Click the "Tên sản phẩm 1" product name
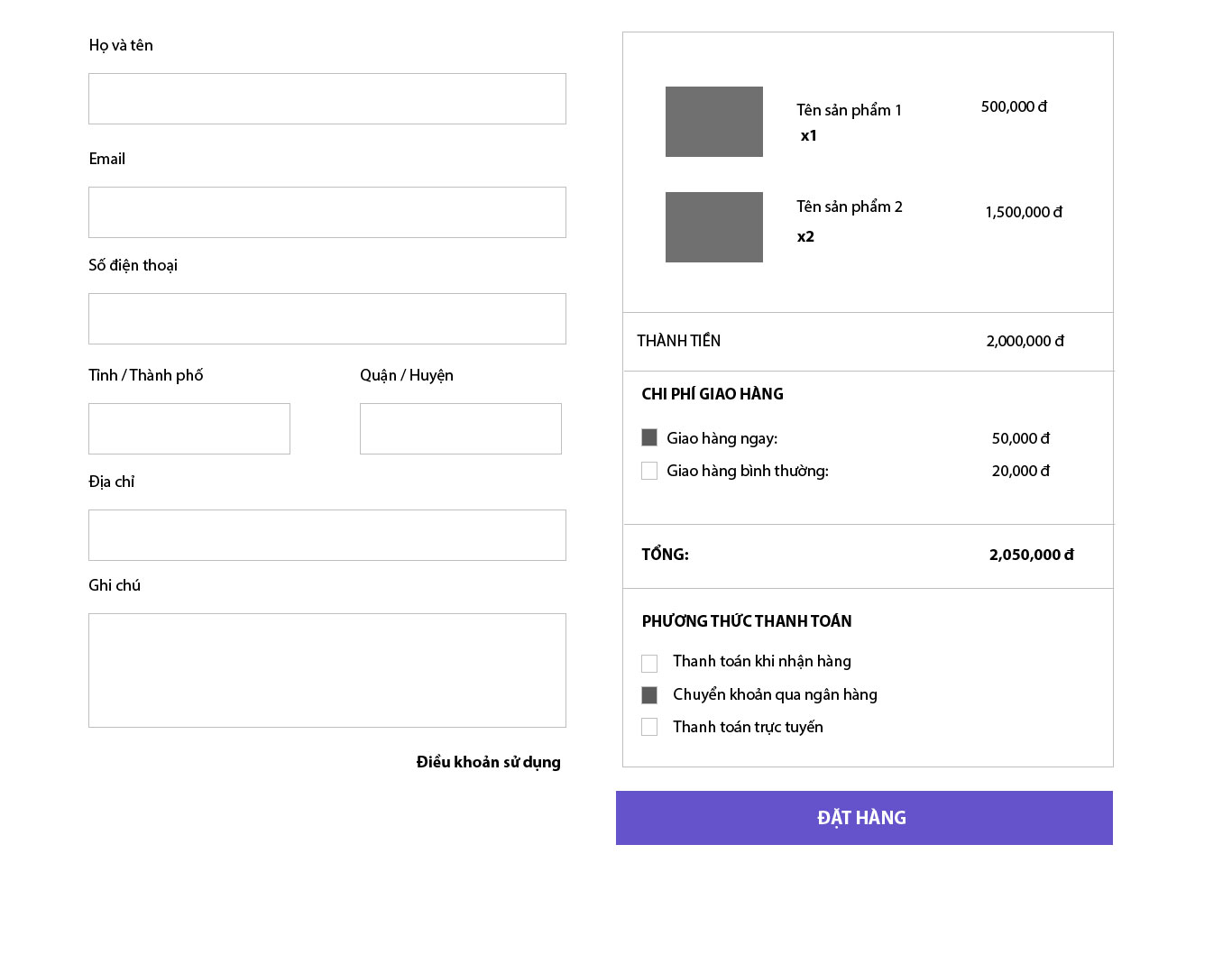Screen dimensions: 1232x964 point(849,109)
